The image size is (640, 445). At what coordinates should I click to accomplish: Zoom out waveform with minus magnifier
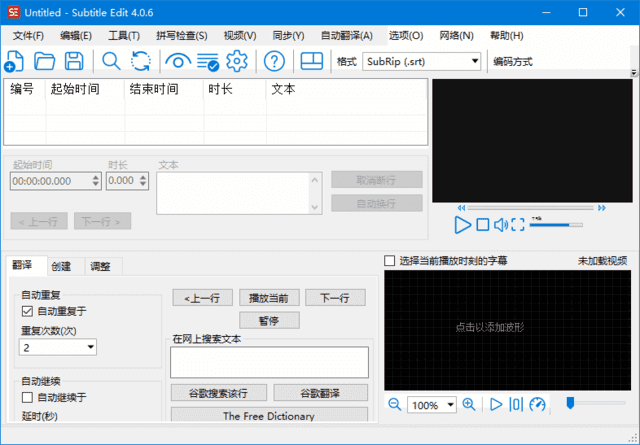pyautogui.click(x=394, y=405)
